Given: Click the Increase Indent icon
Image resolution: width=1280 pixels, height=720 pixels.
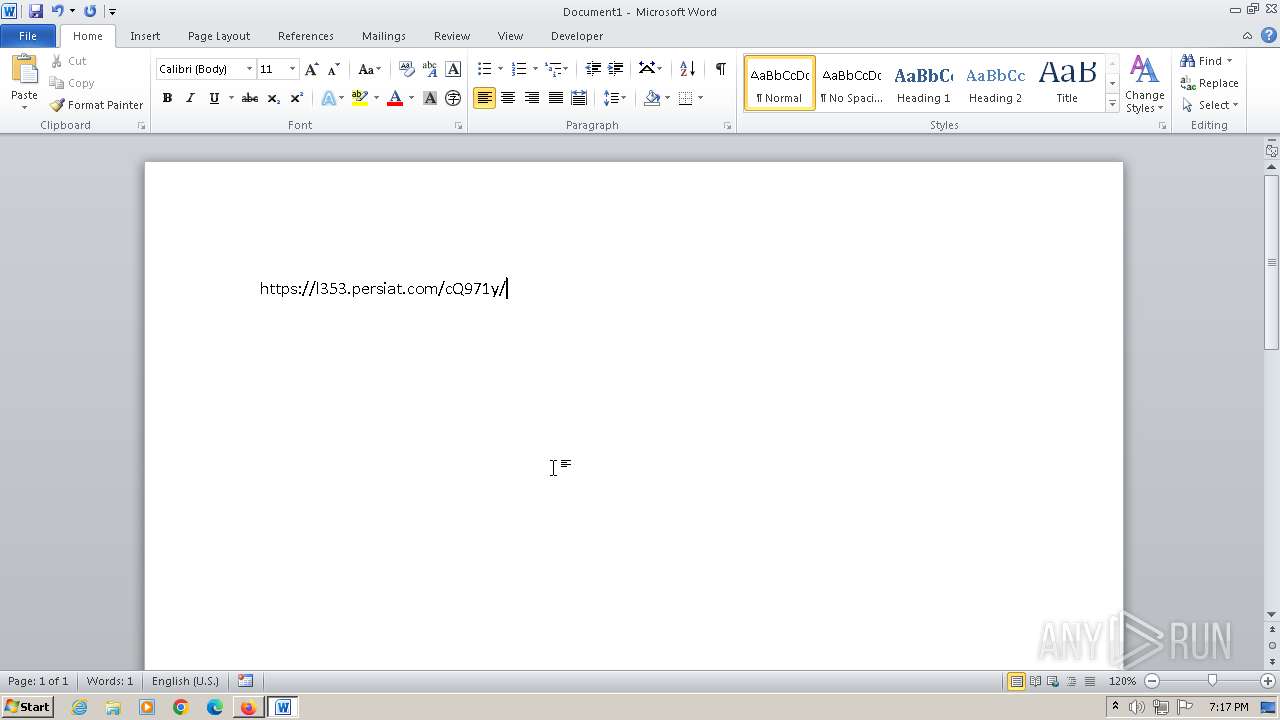Looking at the screenshot, I should 616,69.
